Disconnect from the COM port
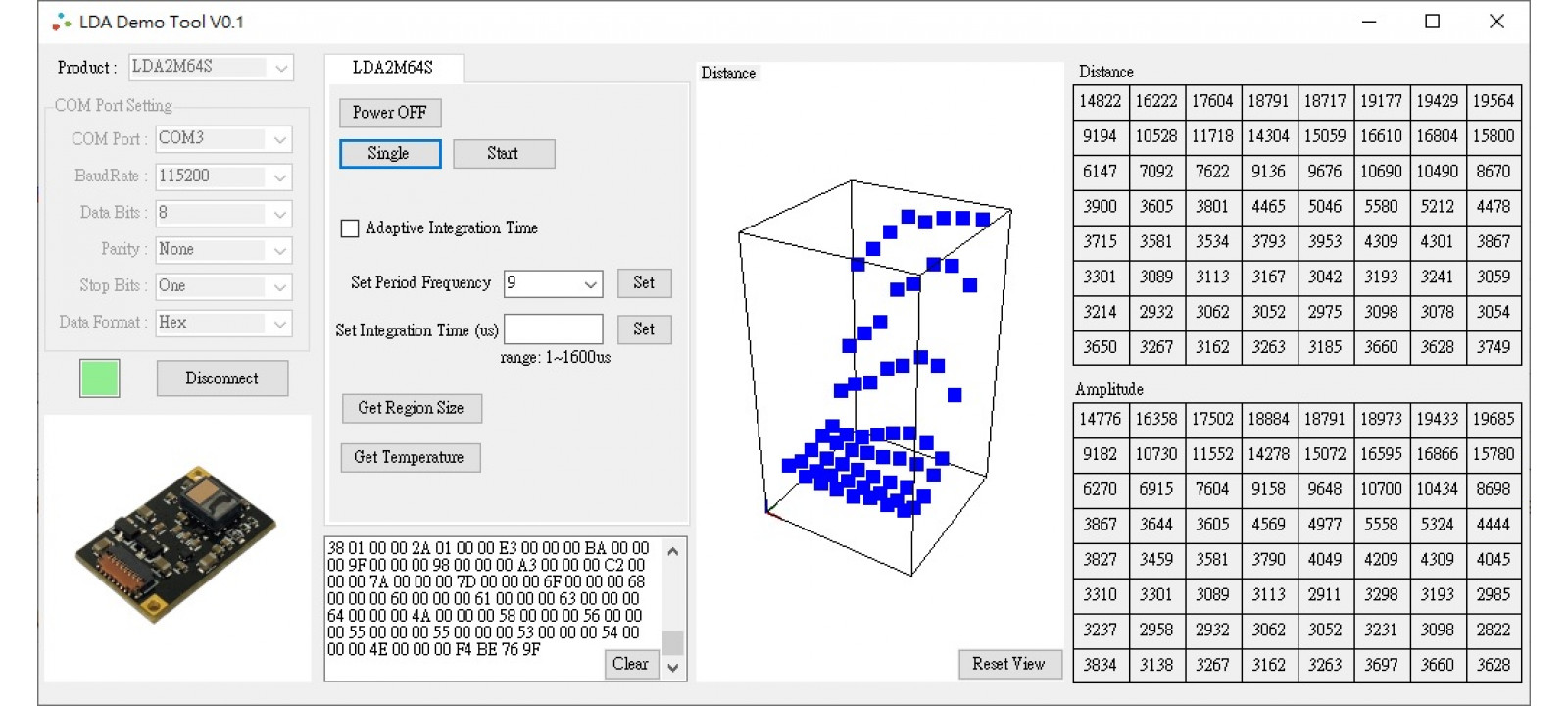This screenshot has width=1568, height=706. pyautogui.click(x=221, y=378)
